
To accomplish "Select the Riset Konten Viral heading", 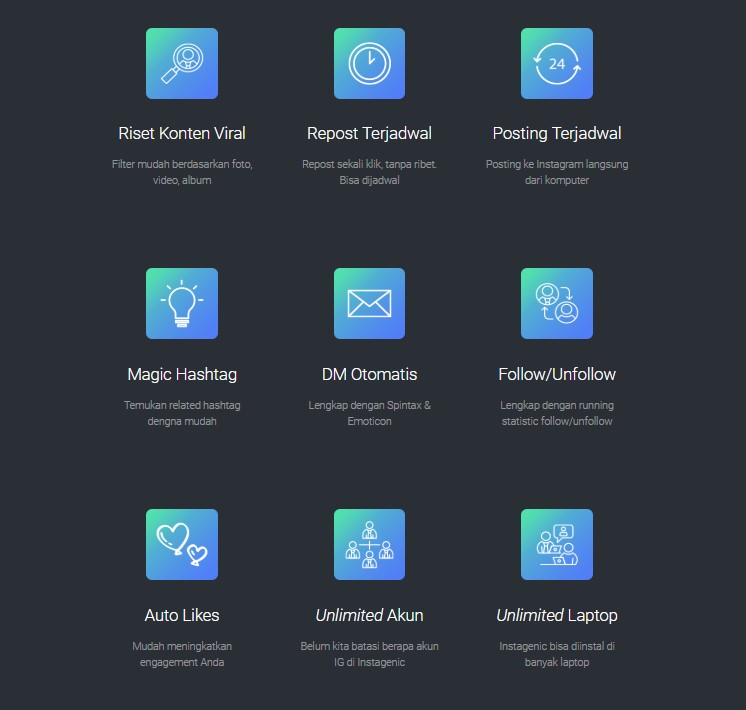I will 182,133.
